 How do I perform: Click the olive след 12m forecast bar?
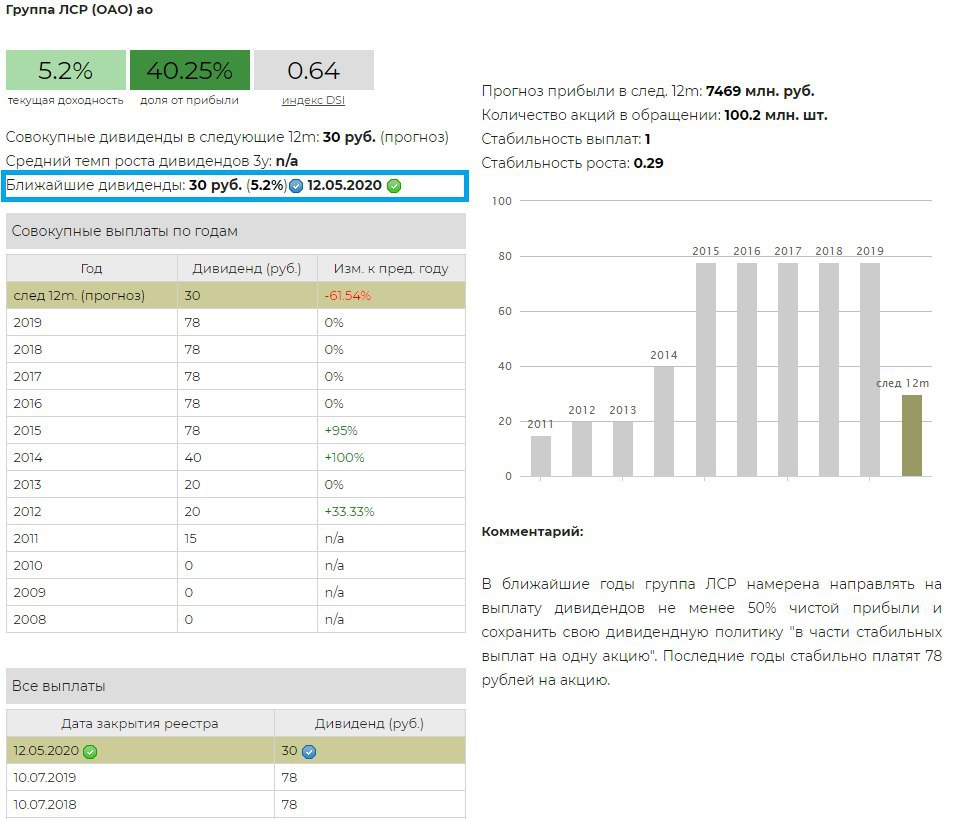(912, 436)
